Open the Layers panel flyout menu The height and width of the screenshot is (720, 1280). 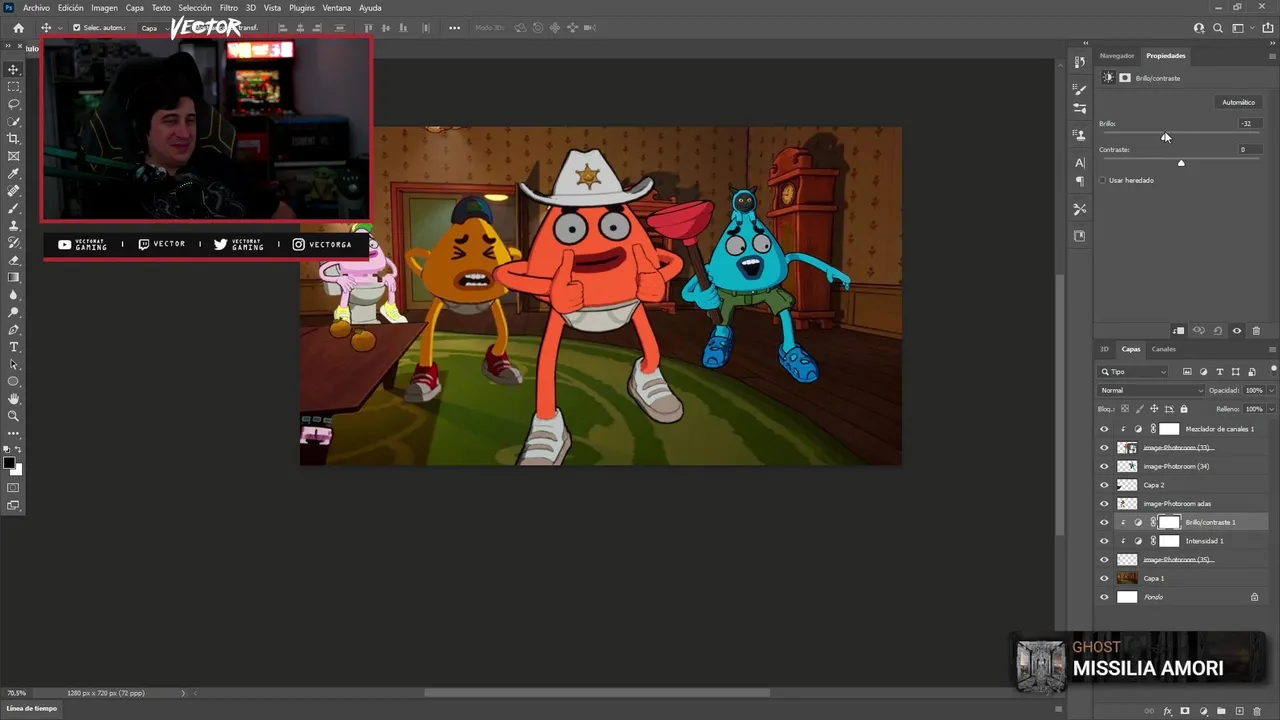point(1272,349)
